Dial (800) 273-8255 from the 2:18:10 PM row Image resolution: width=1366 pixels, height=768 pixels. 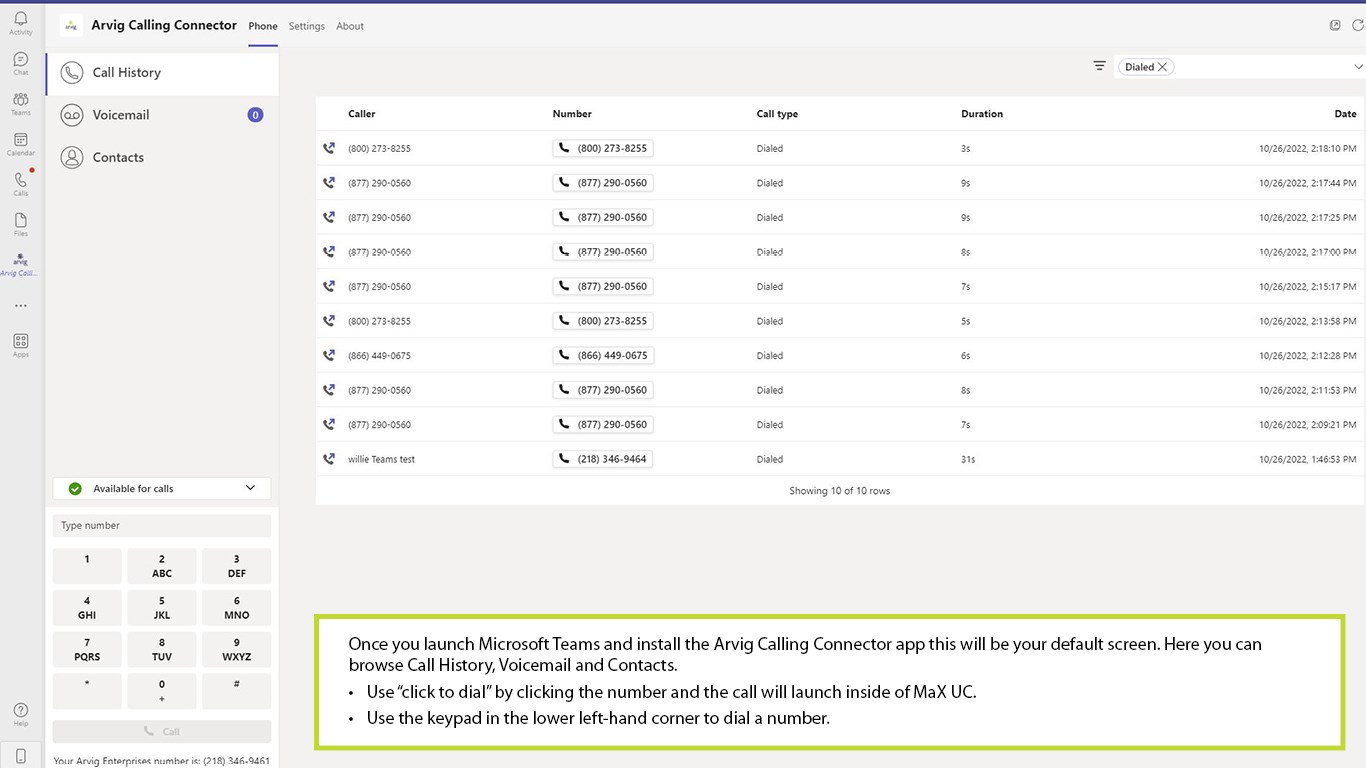(x=603, y=148)
